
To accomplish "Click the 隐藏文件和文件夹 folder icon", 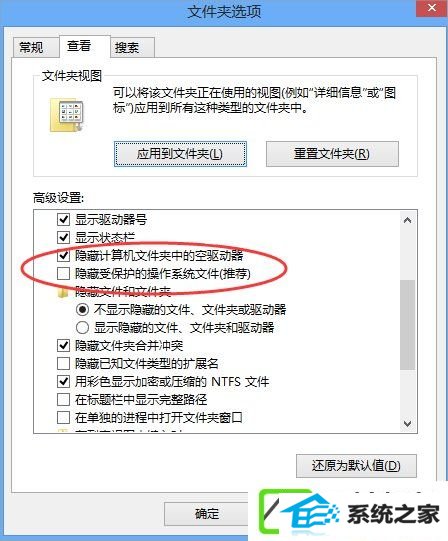I will coord(62,293).
